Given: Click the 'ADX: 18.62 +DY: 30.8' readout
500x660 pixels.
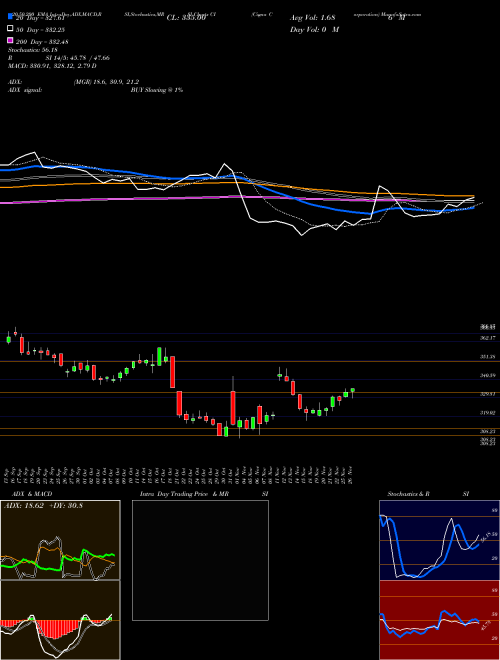Looking at the screenshot, I should coord(43,505).
